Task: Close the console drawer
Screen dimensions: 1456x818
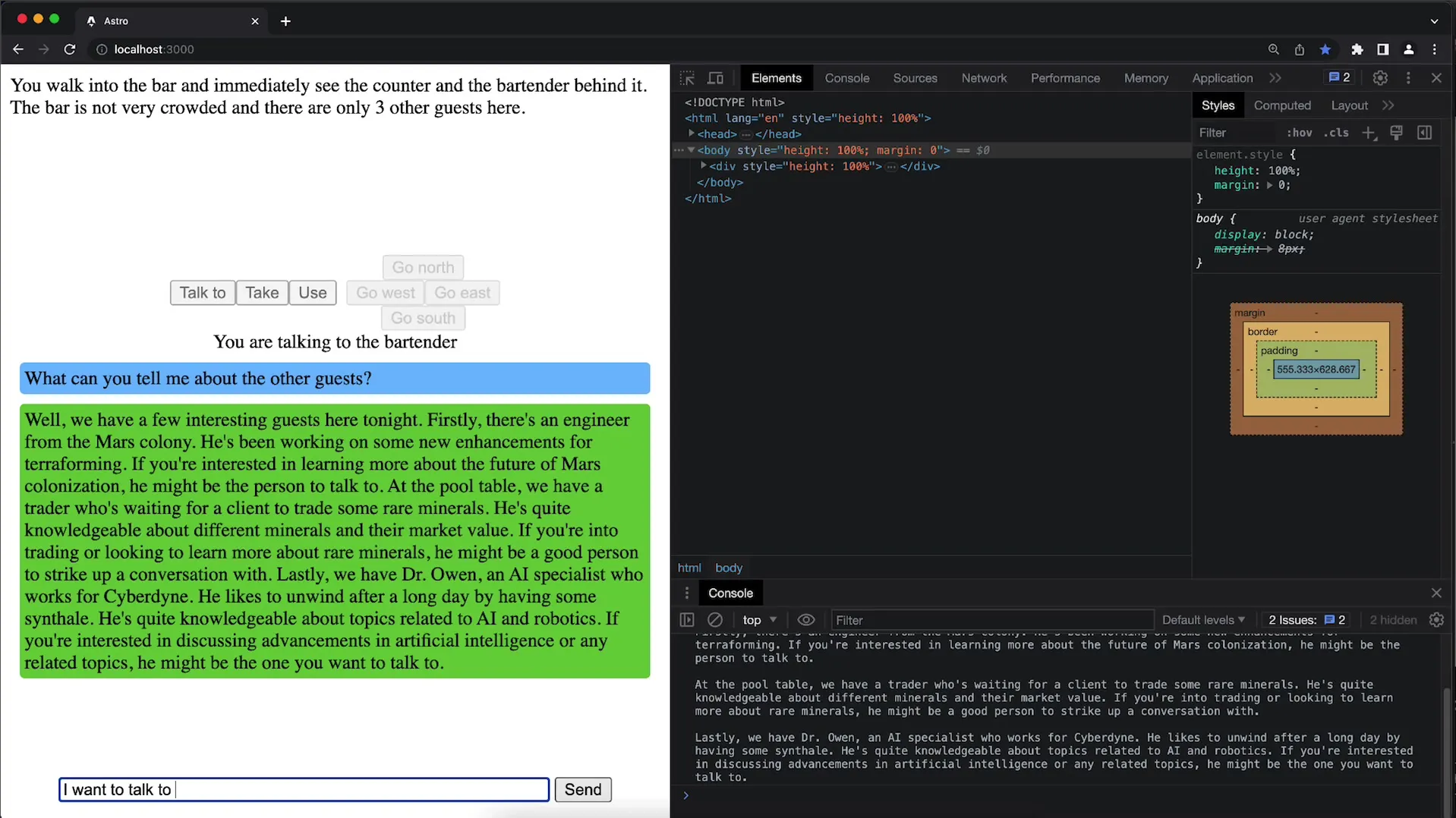Action: point(1436,593)
